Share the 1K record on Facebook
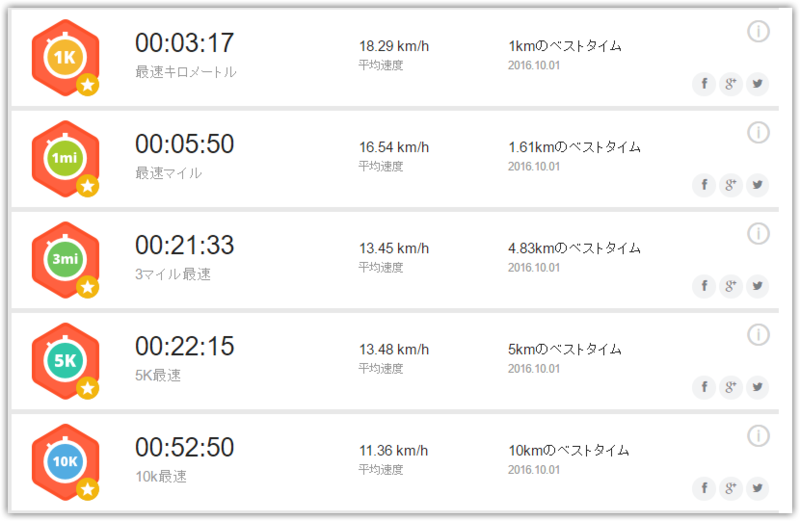This screenshot has height=521, width=800. pyautogui.click(x=704, y=83)
